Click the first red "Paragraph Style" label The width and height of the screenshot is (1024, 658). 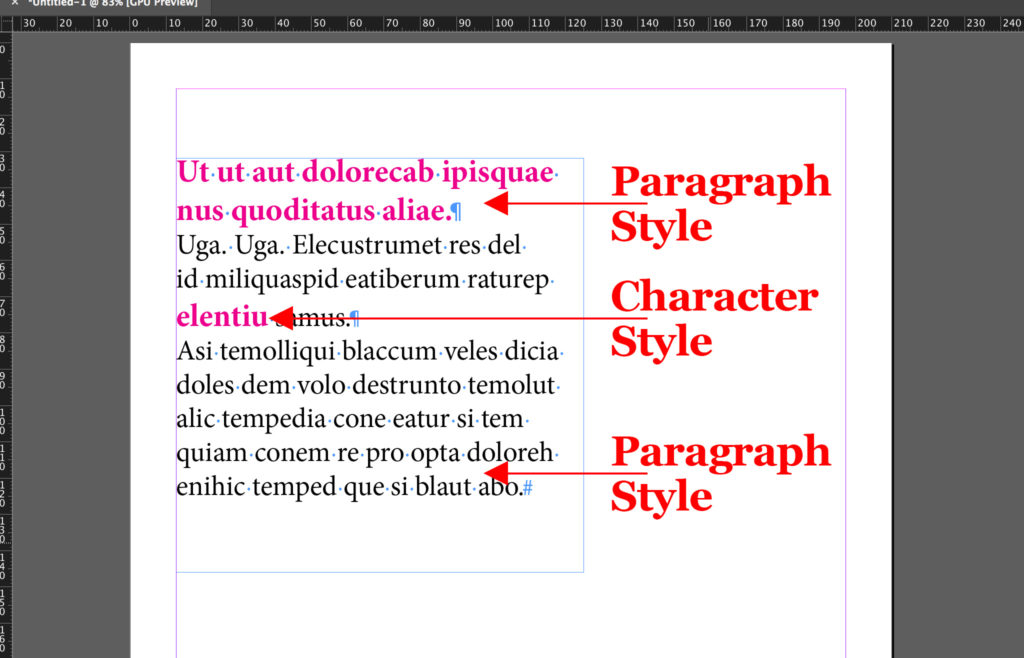point(720,202)
